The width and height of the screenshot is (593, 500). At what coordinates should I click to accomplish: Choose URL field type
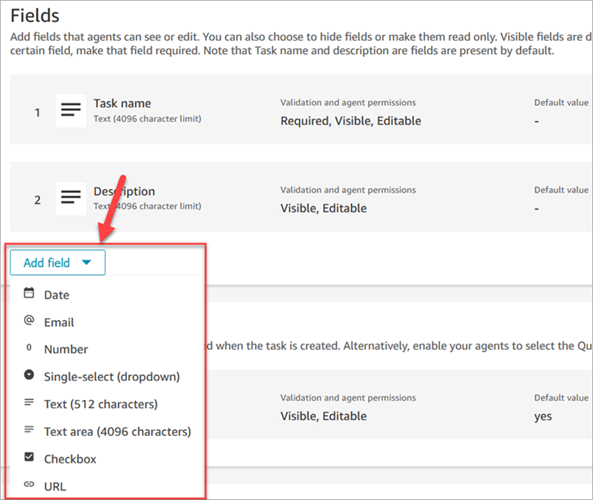point(55,486)
